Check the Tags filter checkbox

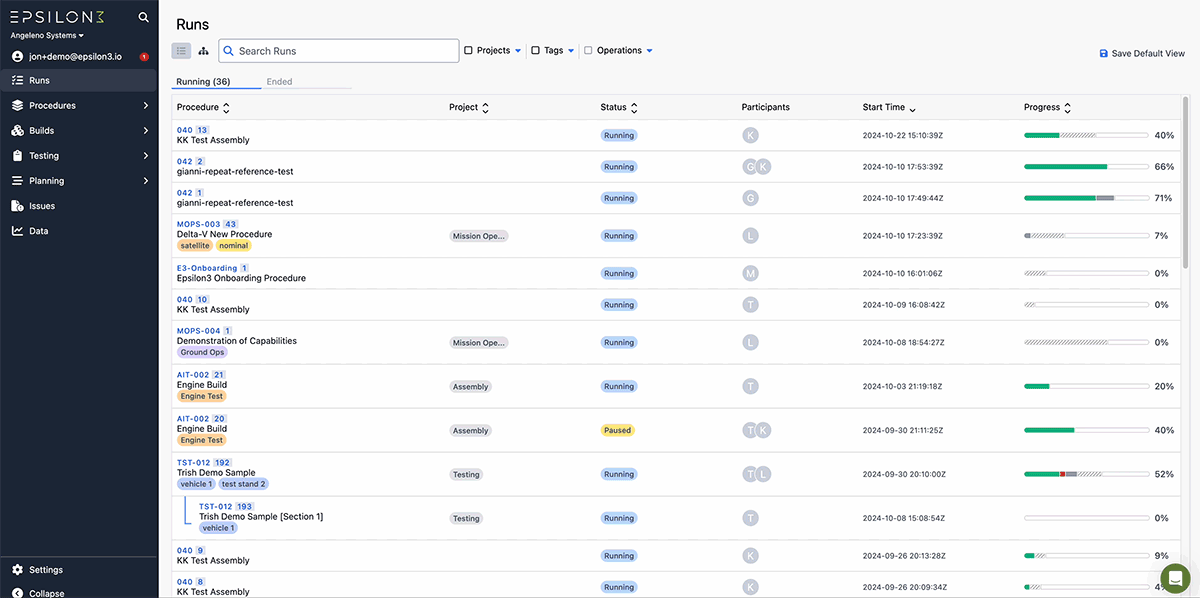[535, 50]
